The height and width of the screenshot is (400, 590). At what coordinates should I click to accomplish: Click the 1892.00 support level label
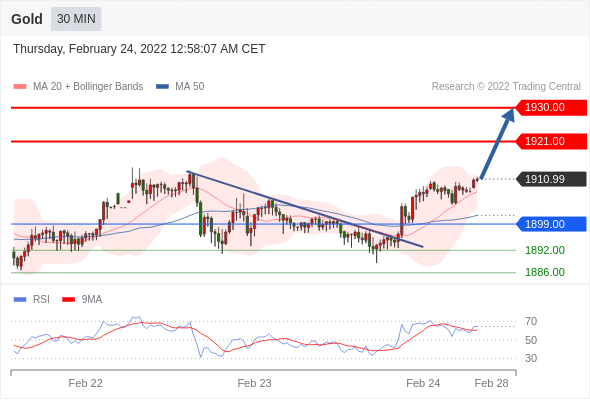coord(545,250)
